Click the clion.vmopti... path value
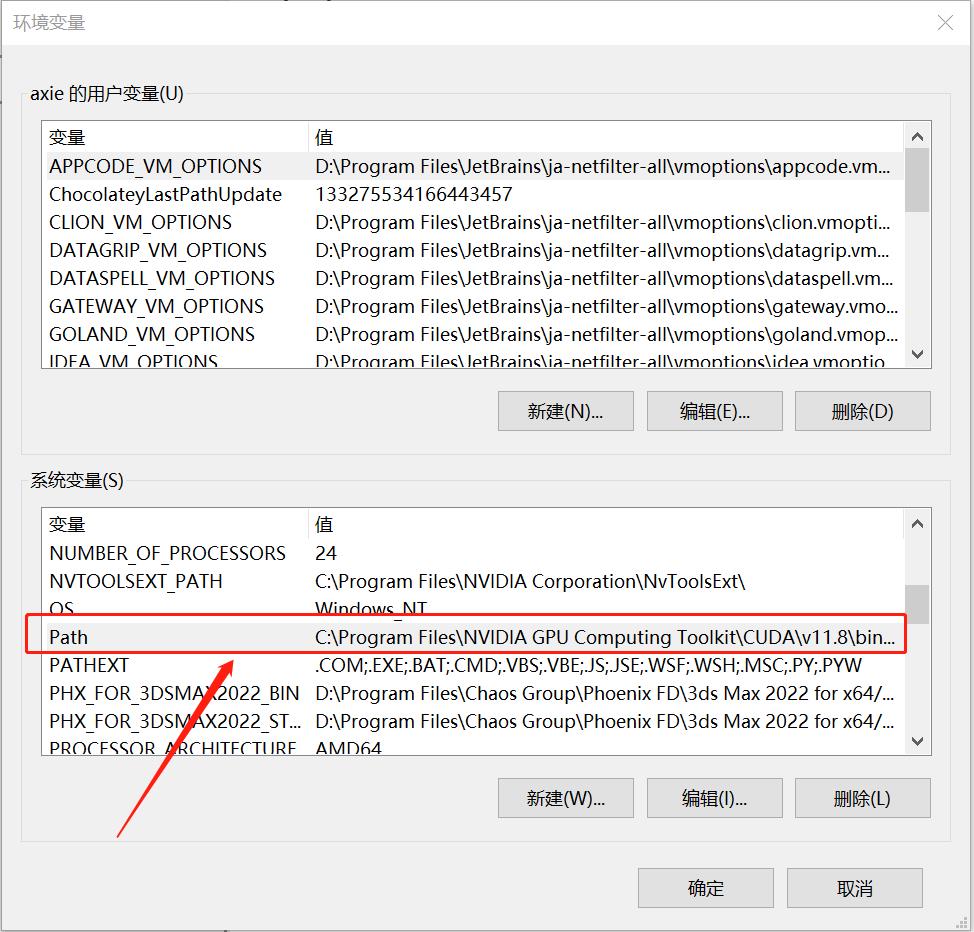 [603, 222]
